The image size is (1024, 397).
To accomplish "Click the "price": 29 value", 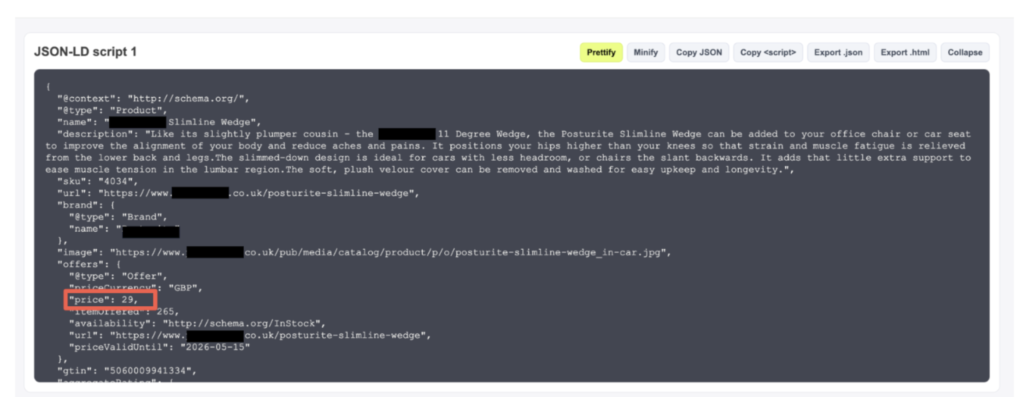I will pos(104,300).
